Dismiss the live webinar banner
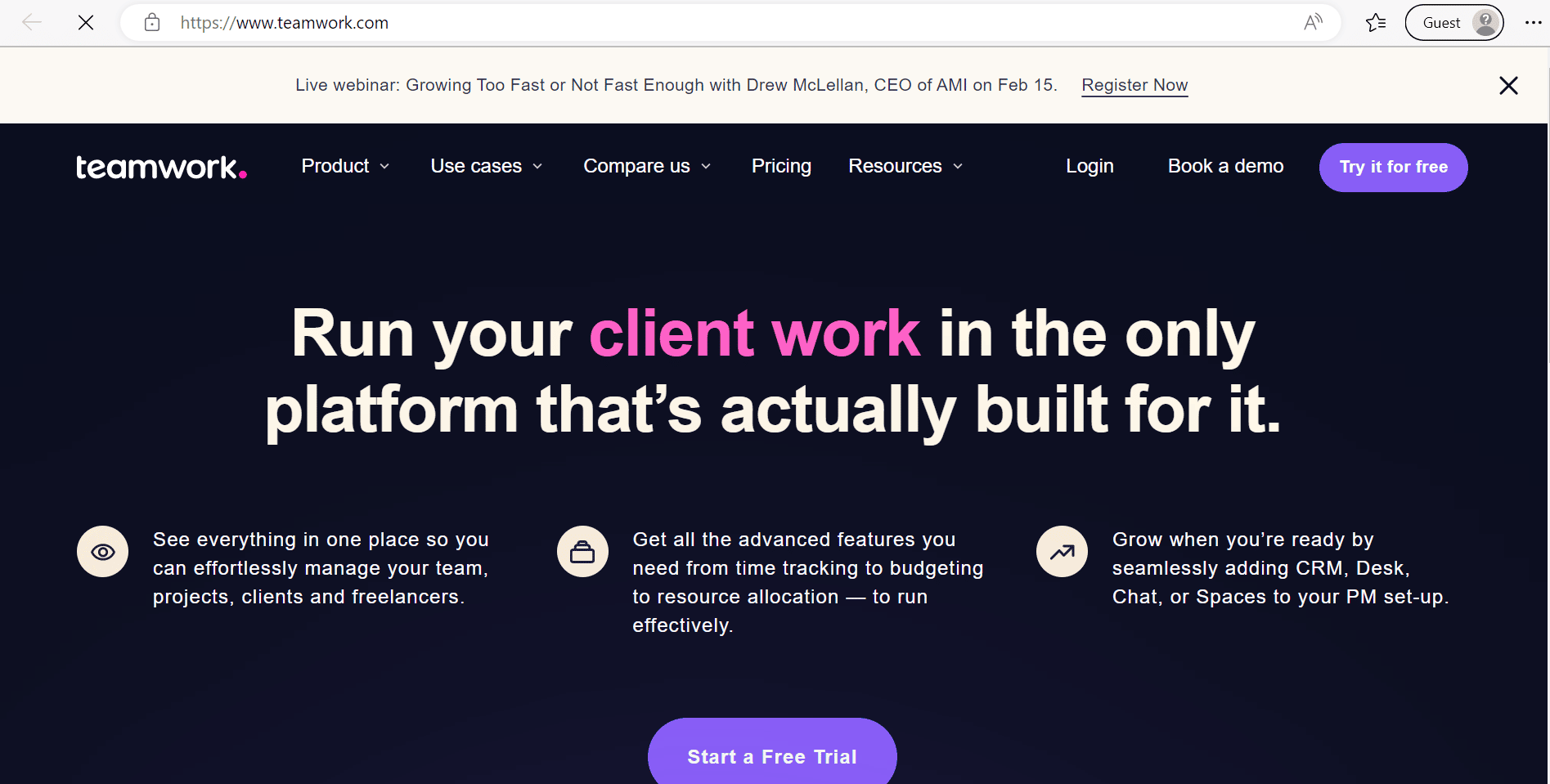The image size is (1550, 784). point(1508,85)
